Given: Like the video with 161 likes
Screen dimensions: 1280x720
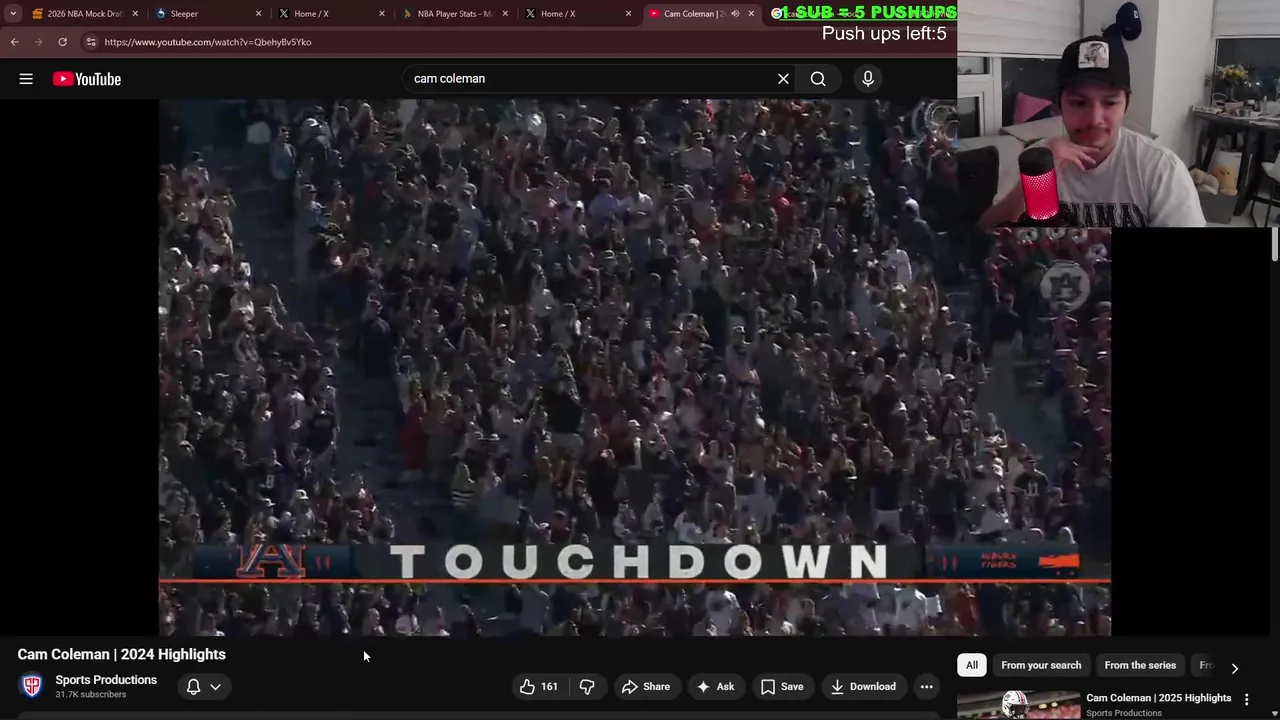Looking at the screenshot, I should point(538,686).
